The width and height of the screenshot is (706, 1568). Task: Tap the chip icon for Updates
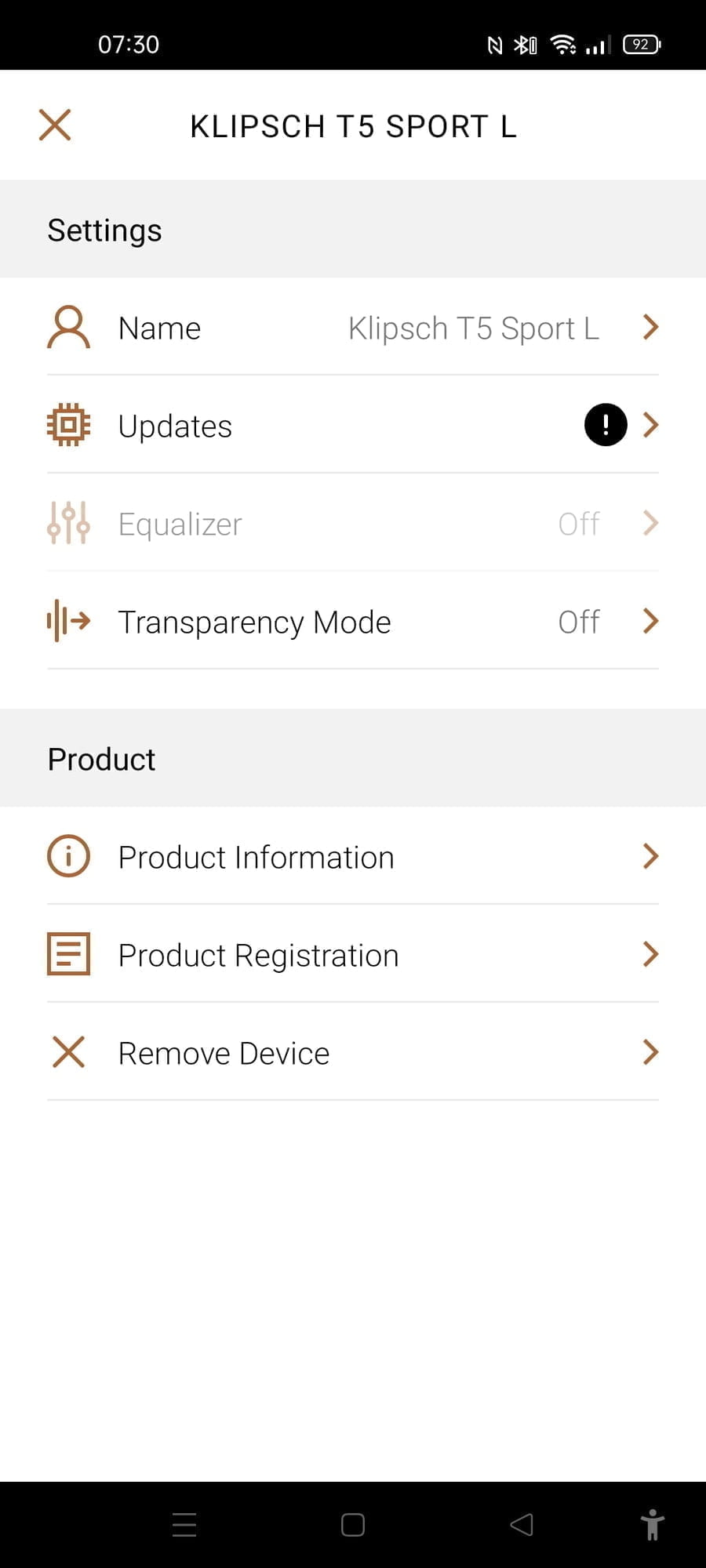click(x=69, y=425)
